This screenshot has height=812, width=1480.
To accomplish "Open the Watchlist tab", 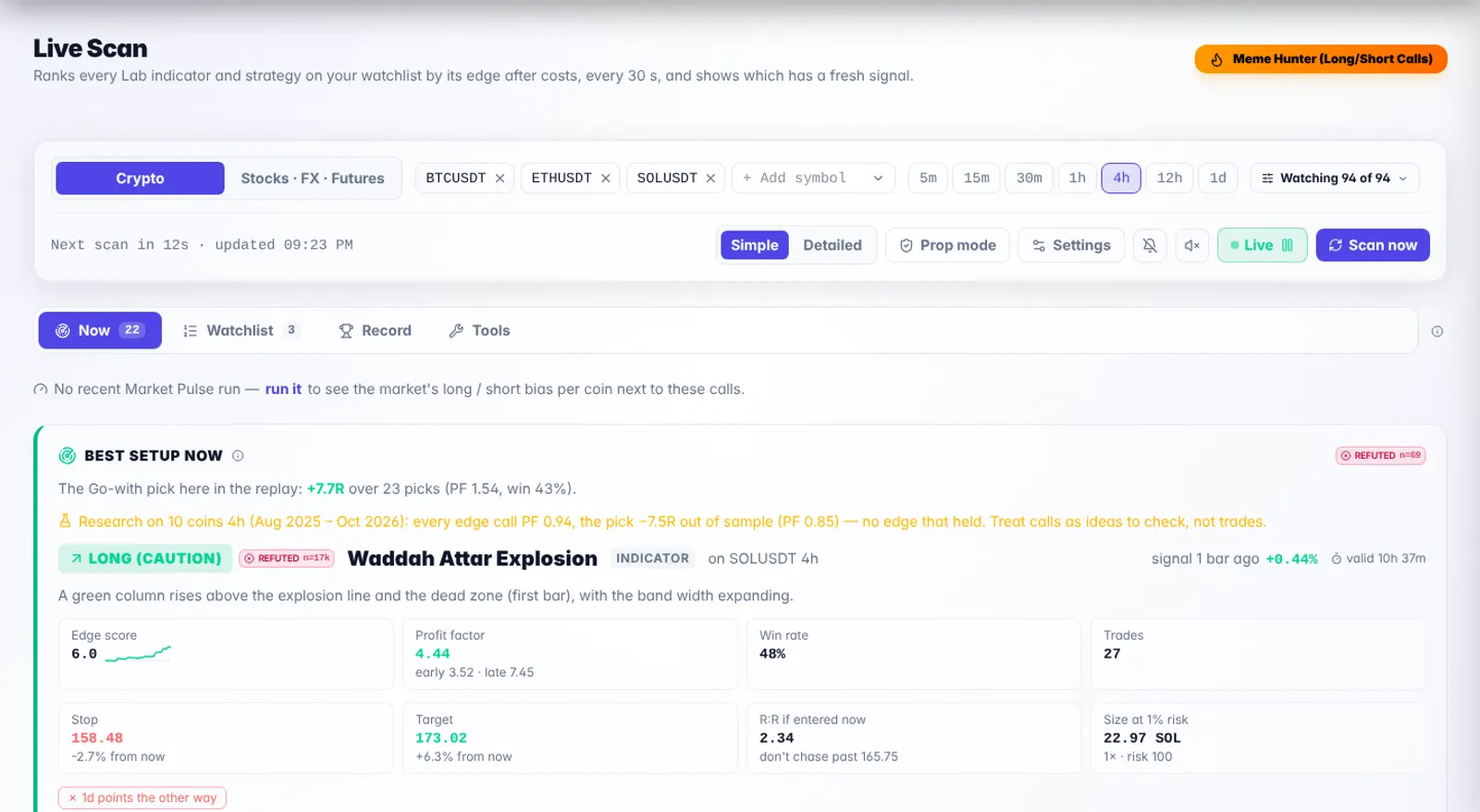I will click(x=240, y=330).
